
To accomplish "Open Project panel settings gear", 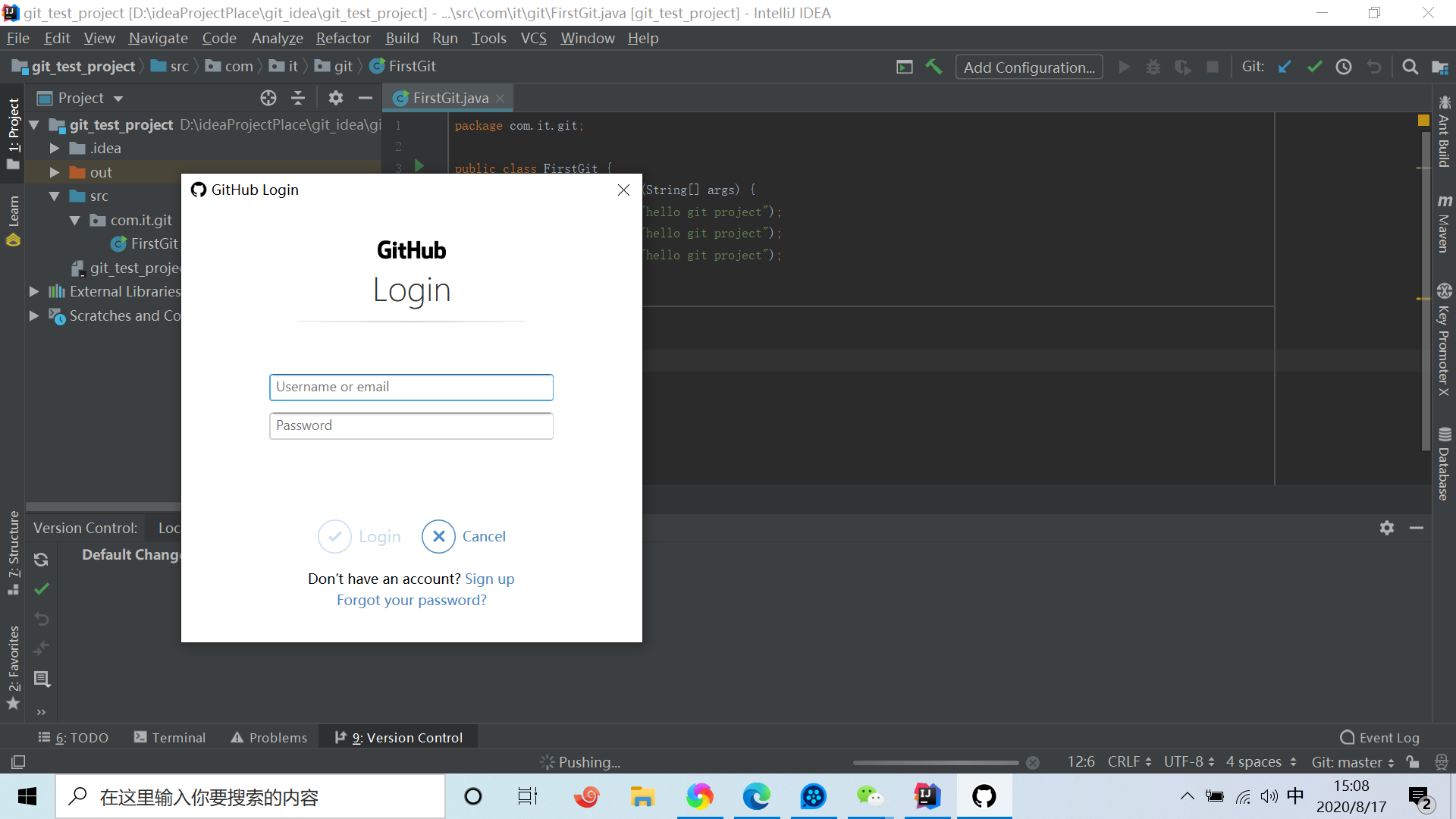I will pyautogui.click(x=336, y=98).
